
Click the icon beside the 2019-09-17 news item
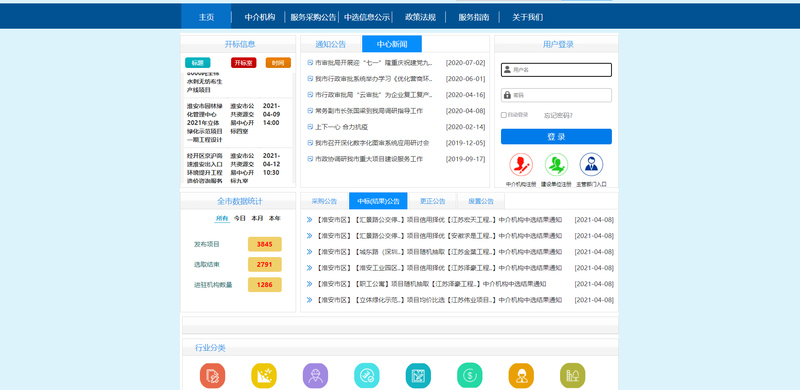point(310,159)
